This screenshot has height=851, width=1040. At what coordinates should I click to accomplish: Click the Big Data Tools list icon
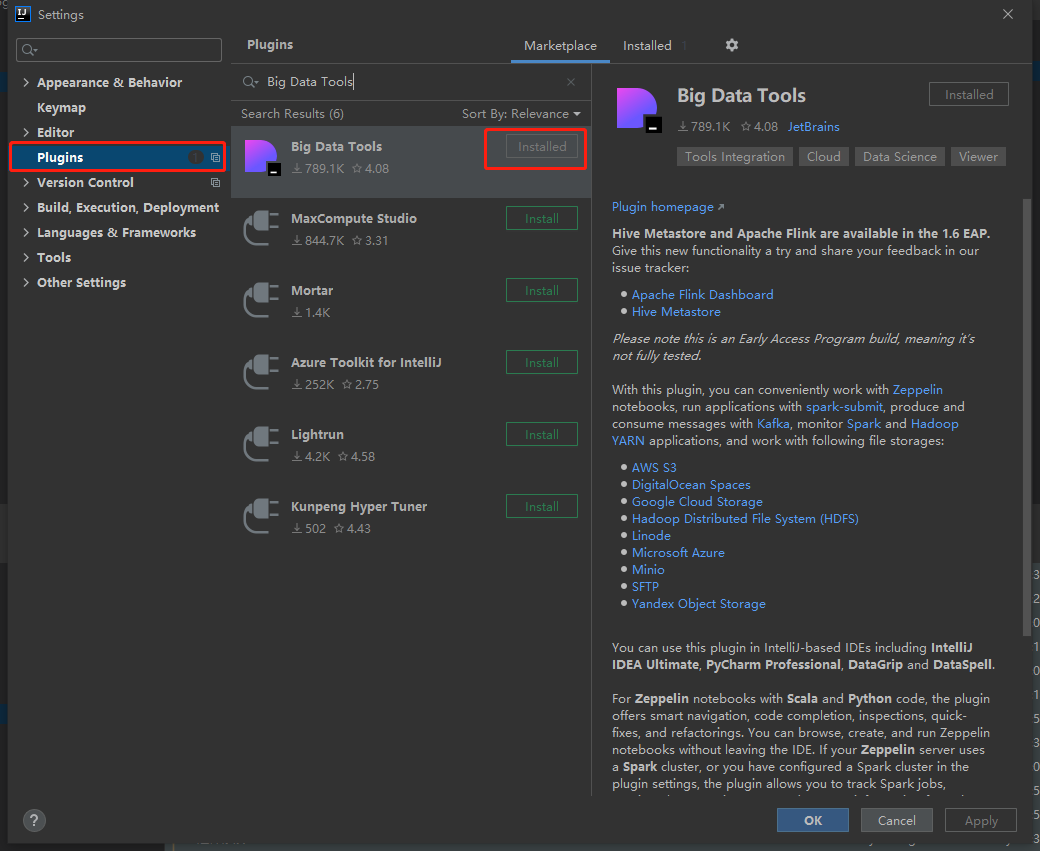263,157
